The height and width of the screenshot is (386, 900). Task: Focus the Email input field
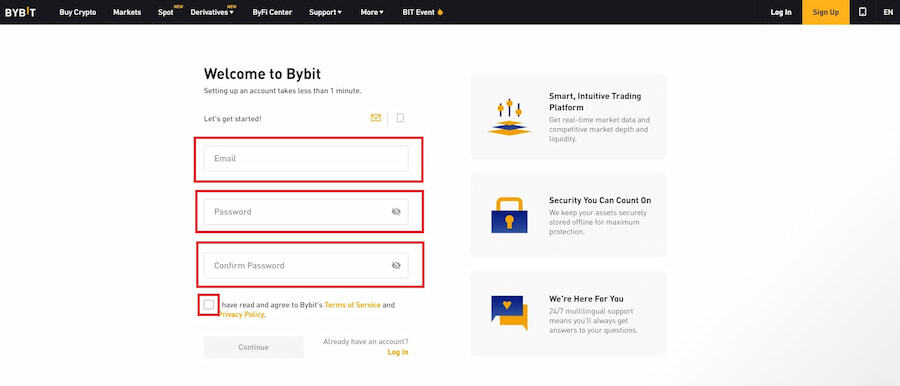tap(306, 158)
